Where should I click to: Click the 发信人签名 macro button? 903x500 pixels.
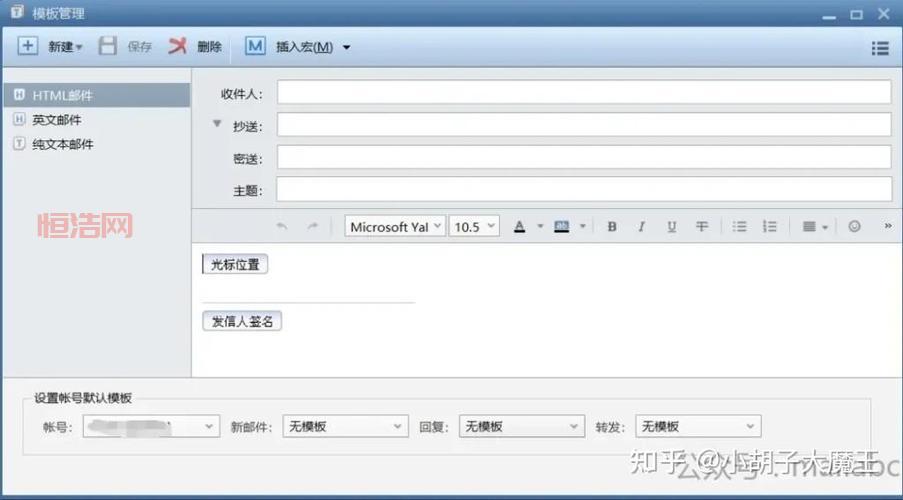click(241, 321)
